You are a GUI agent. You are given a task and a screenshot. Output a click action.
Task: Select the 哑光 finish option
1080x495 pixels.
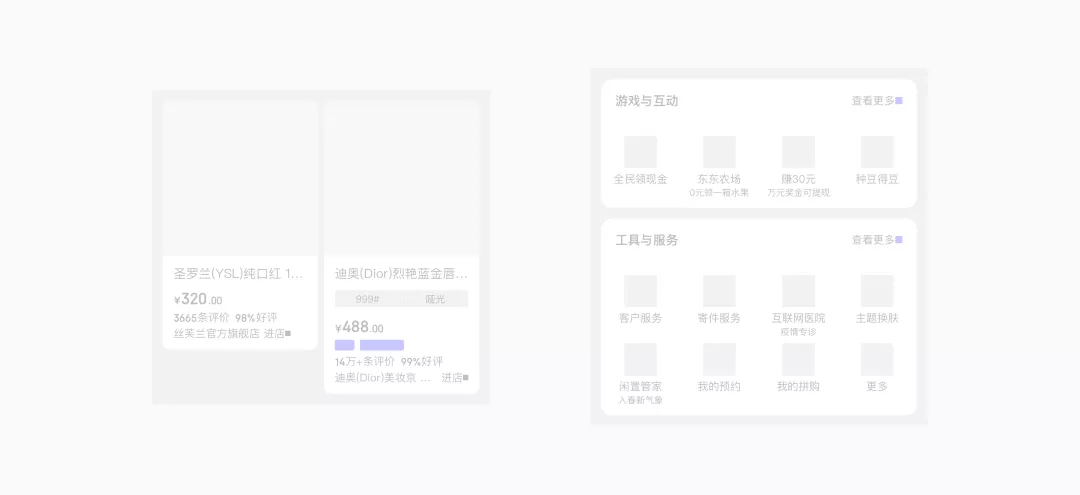point(435,299)
